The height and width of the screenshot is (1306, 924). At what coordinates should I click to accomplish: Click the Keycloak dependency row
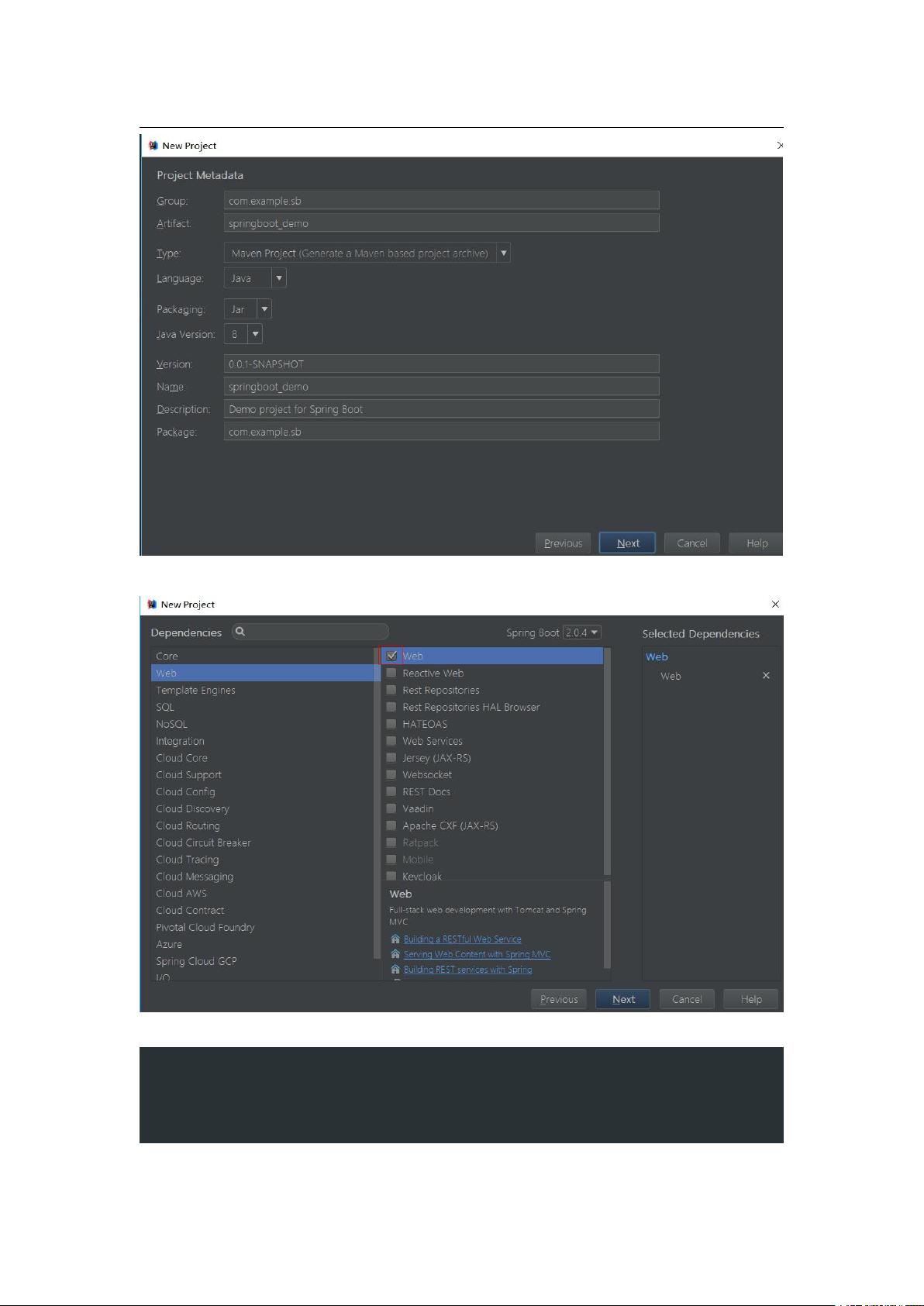pos(493,876)
